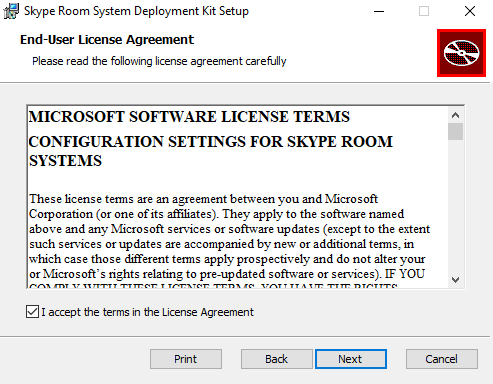Print the license agreement

tap(186, 359)
